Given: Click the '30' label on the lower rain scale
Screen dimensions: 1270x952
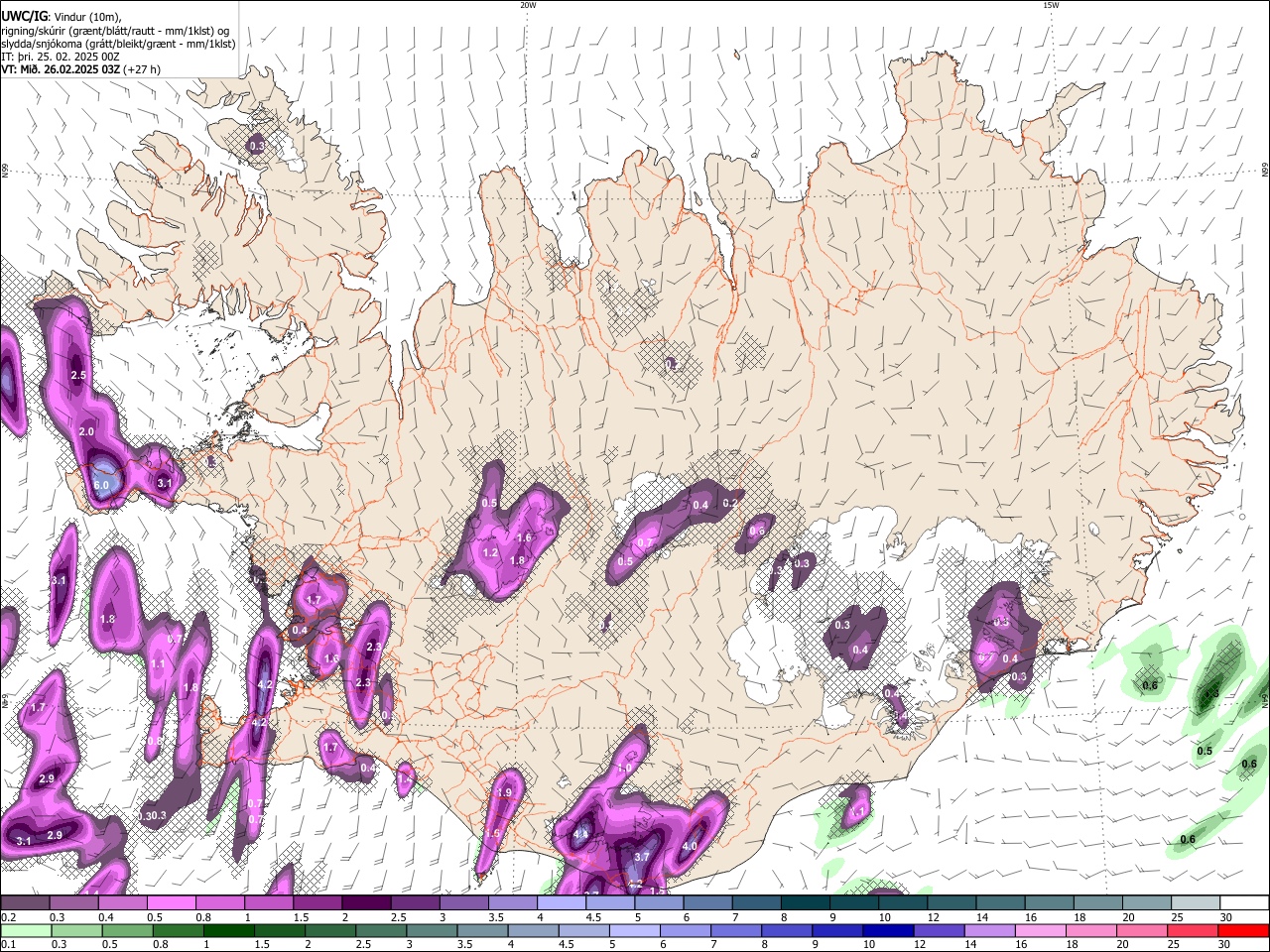Looking at the screenshot, I should [1223, 945].
